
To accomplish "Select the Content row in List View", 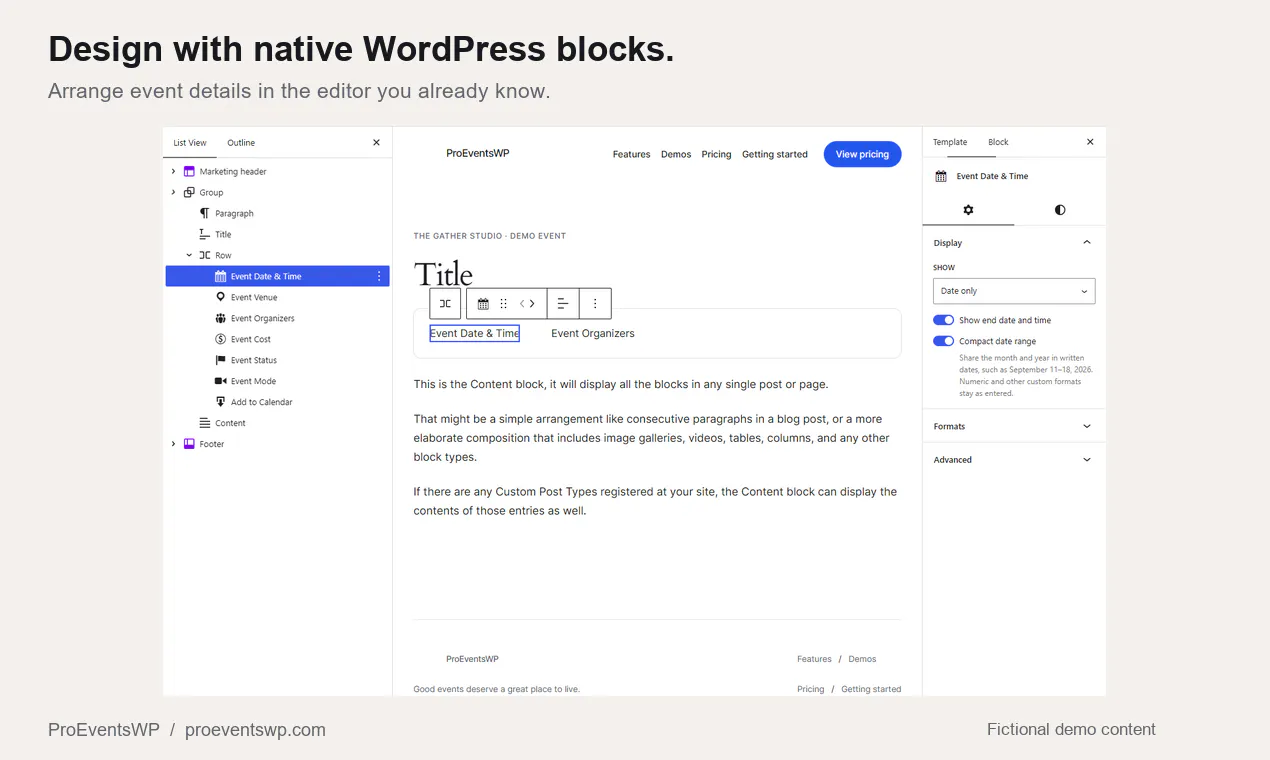I will point(275,424).
